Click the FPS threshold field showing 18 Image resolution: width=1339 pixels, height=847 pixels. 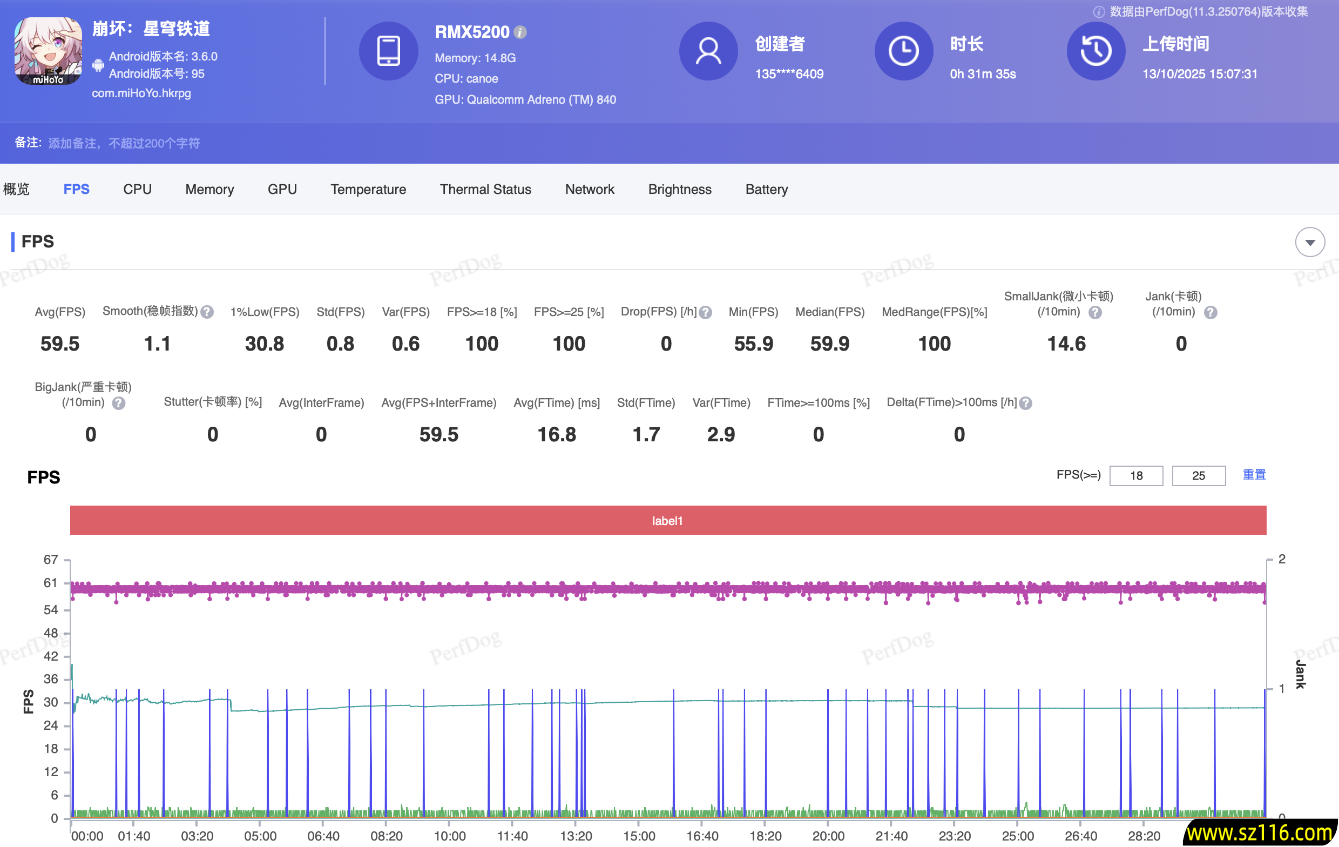coord(1136,476)
